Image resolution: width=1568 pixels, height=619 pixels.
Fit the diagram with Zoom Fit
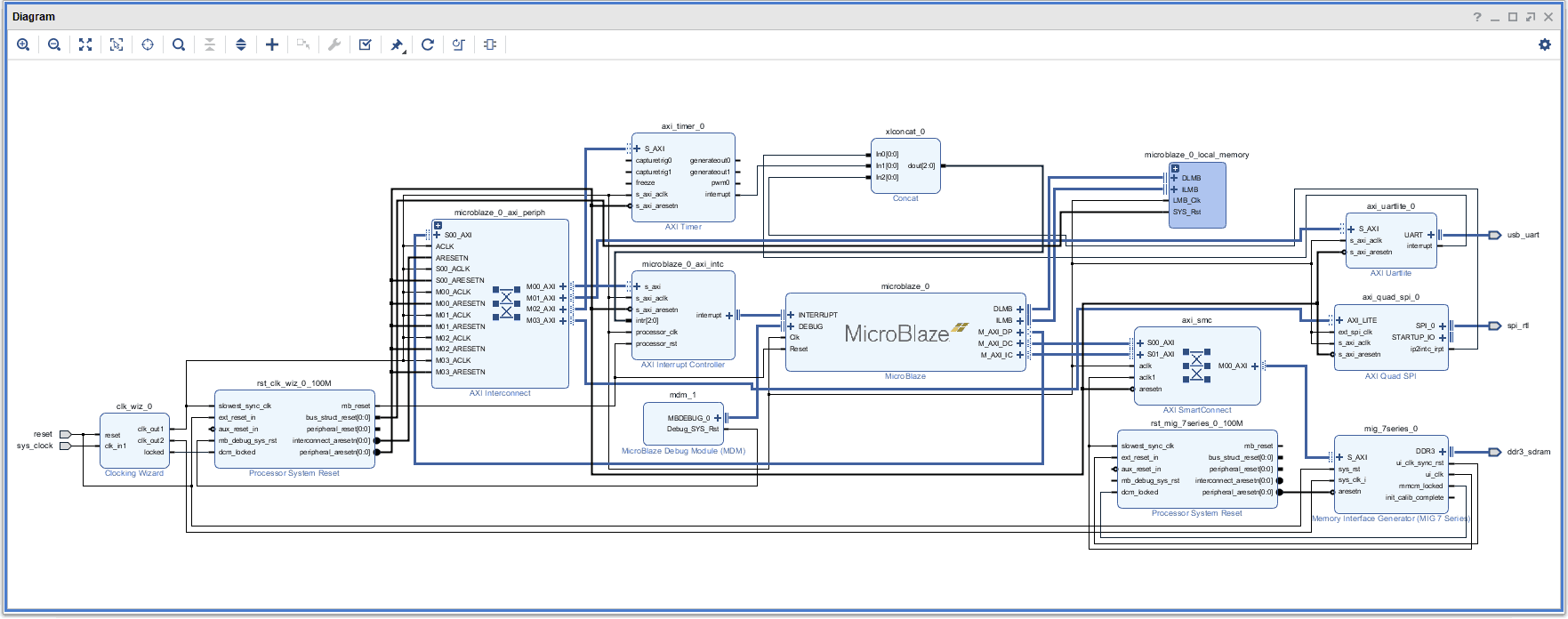(x=85, y=44)
